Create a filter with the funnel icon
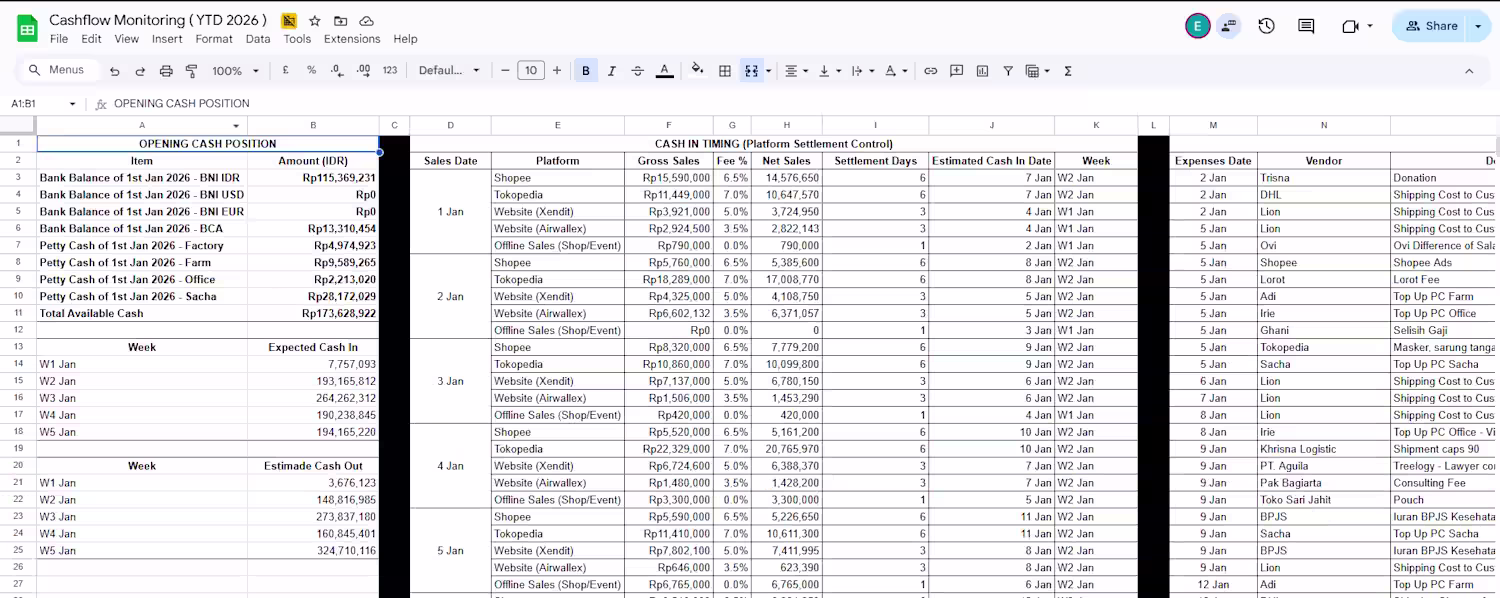The image size is (1500, 598). [x=1008, y=71]
